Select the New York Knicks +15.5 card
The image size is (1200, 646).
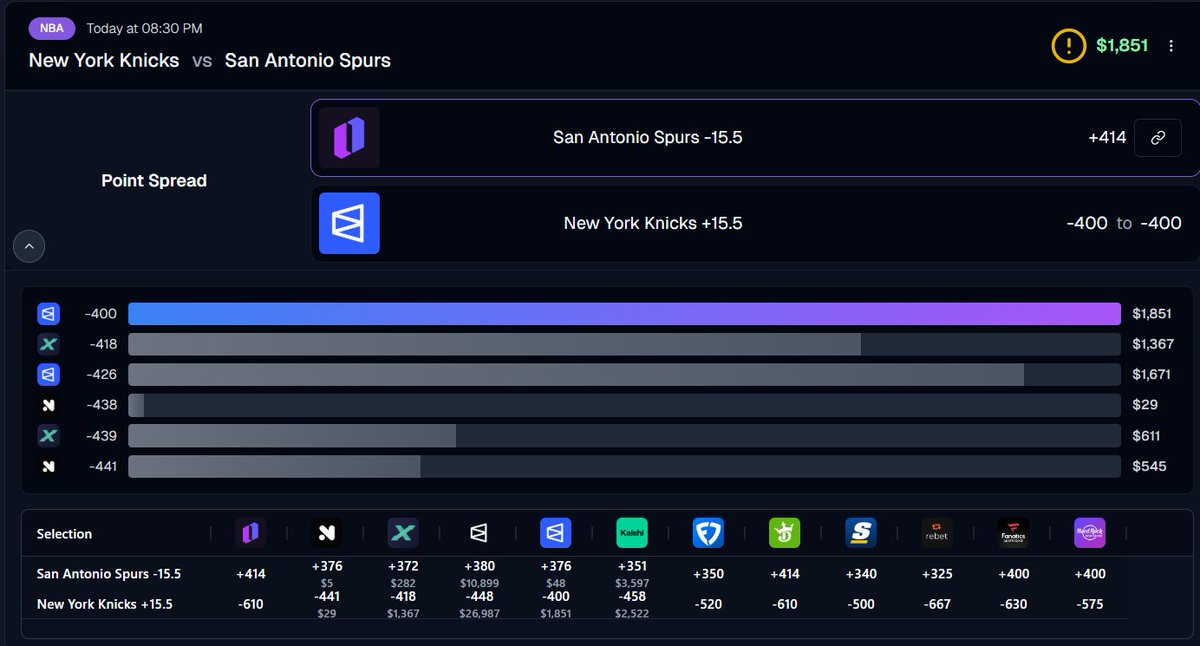754,223
